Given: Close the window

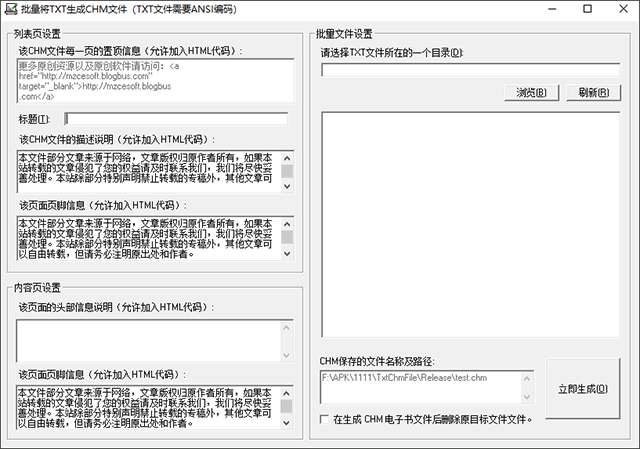Looking at the screenshot, I should [x=623, y=9].
